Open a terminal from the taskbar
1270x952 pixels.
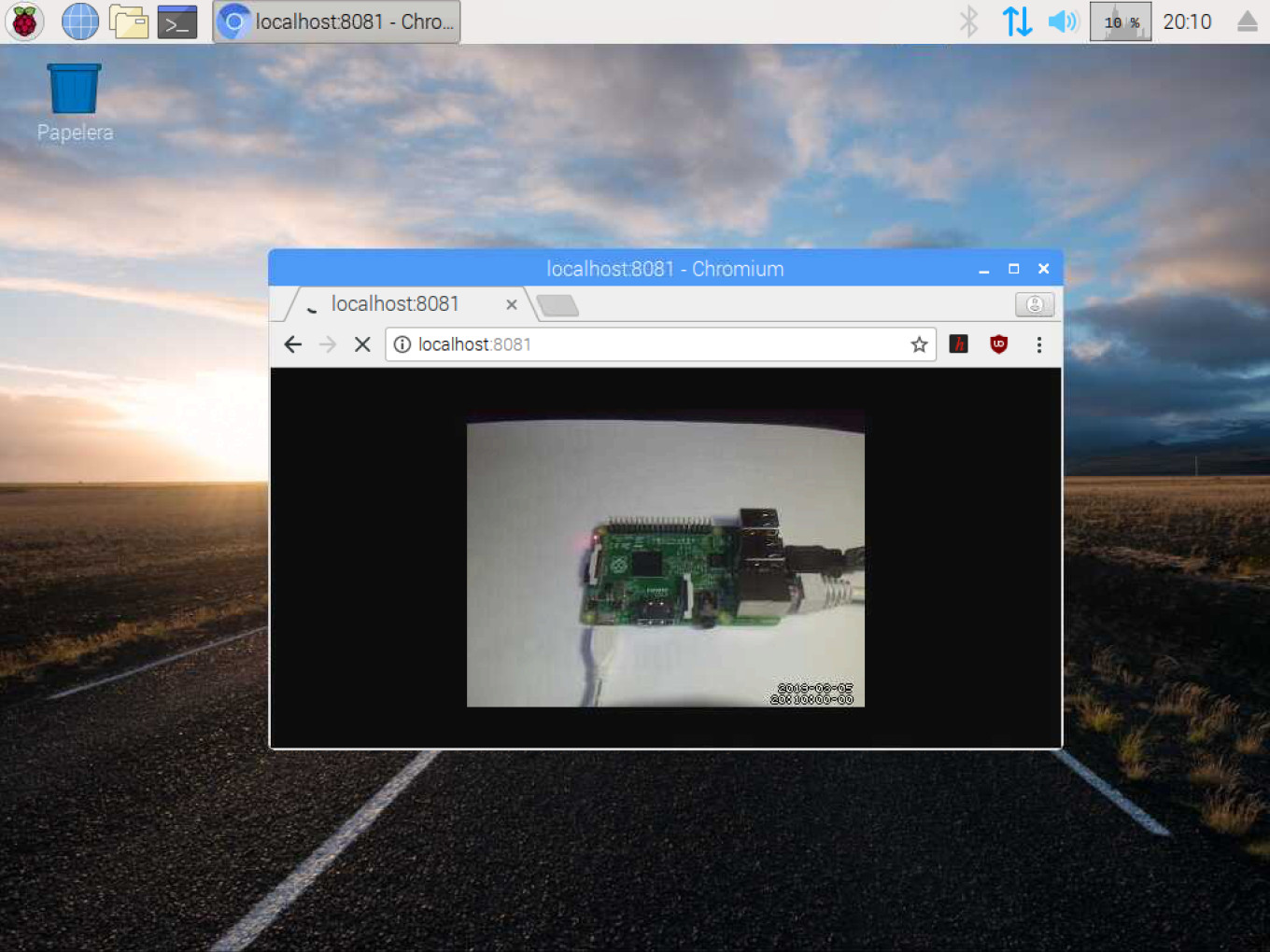tap(177, 21)
